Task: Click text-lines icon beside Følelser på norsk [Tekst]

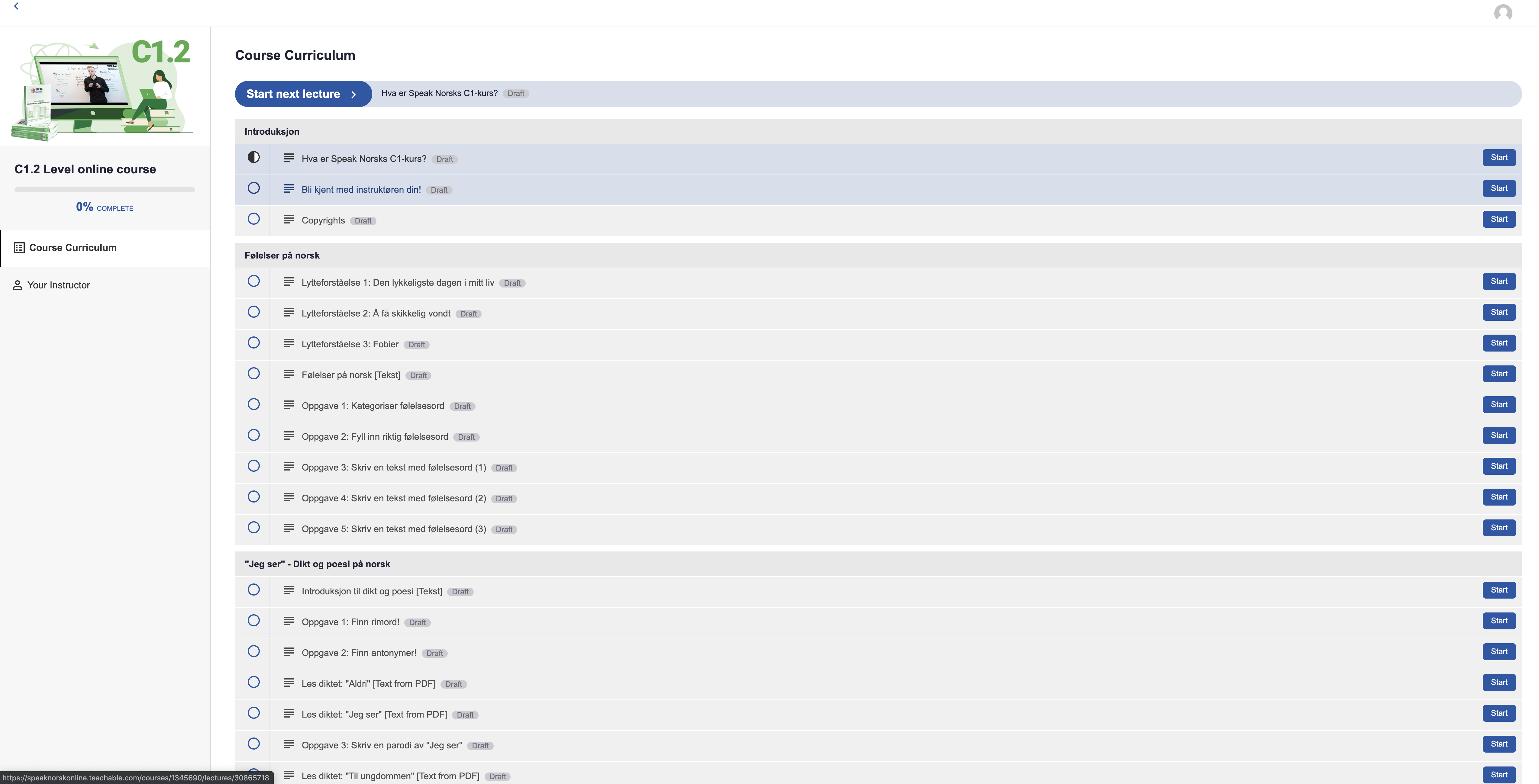Action: 289,374
